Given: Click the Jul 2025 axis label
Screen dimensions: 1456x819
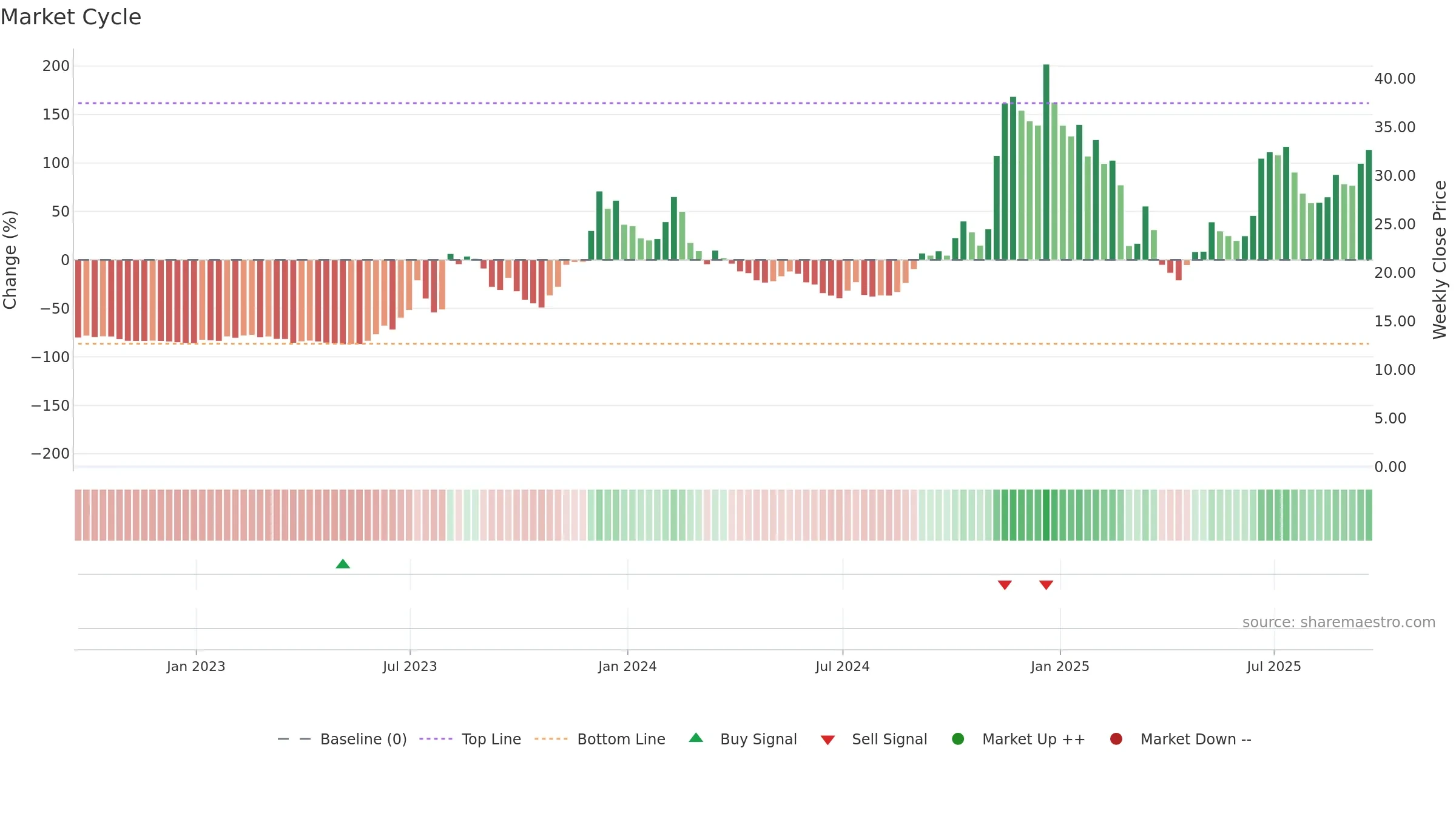Looking at the screenshot, I should [1274, 666].
